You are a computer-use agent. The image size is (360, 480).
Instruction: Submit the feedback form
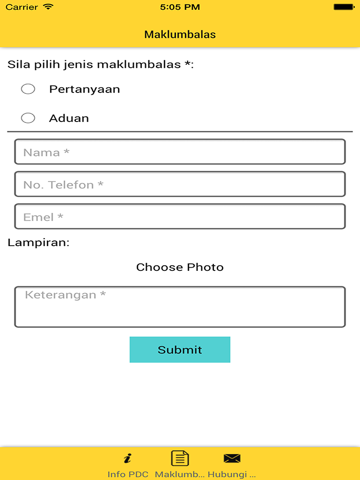180,350
